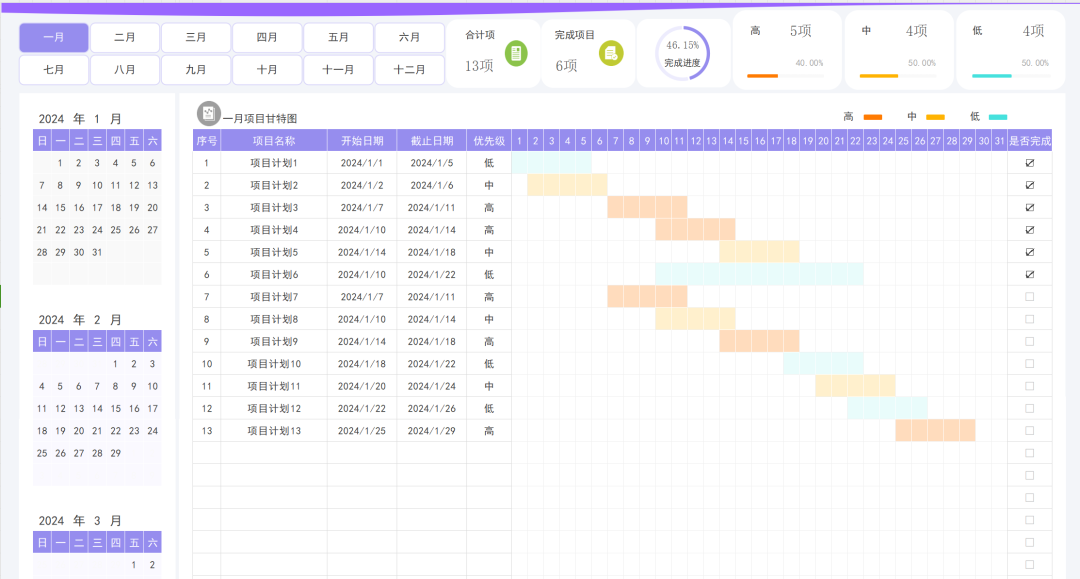1080x579 pixels.
Task: Toggle completion checkbox for 项目计划3
Action: (x=1030, y=207)
